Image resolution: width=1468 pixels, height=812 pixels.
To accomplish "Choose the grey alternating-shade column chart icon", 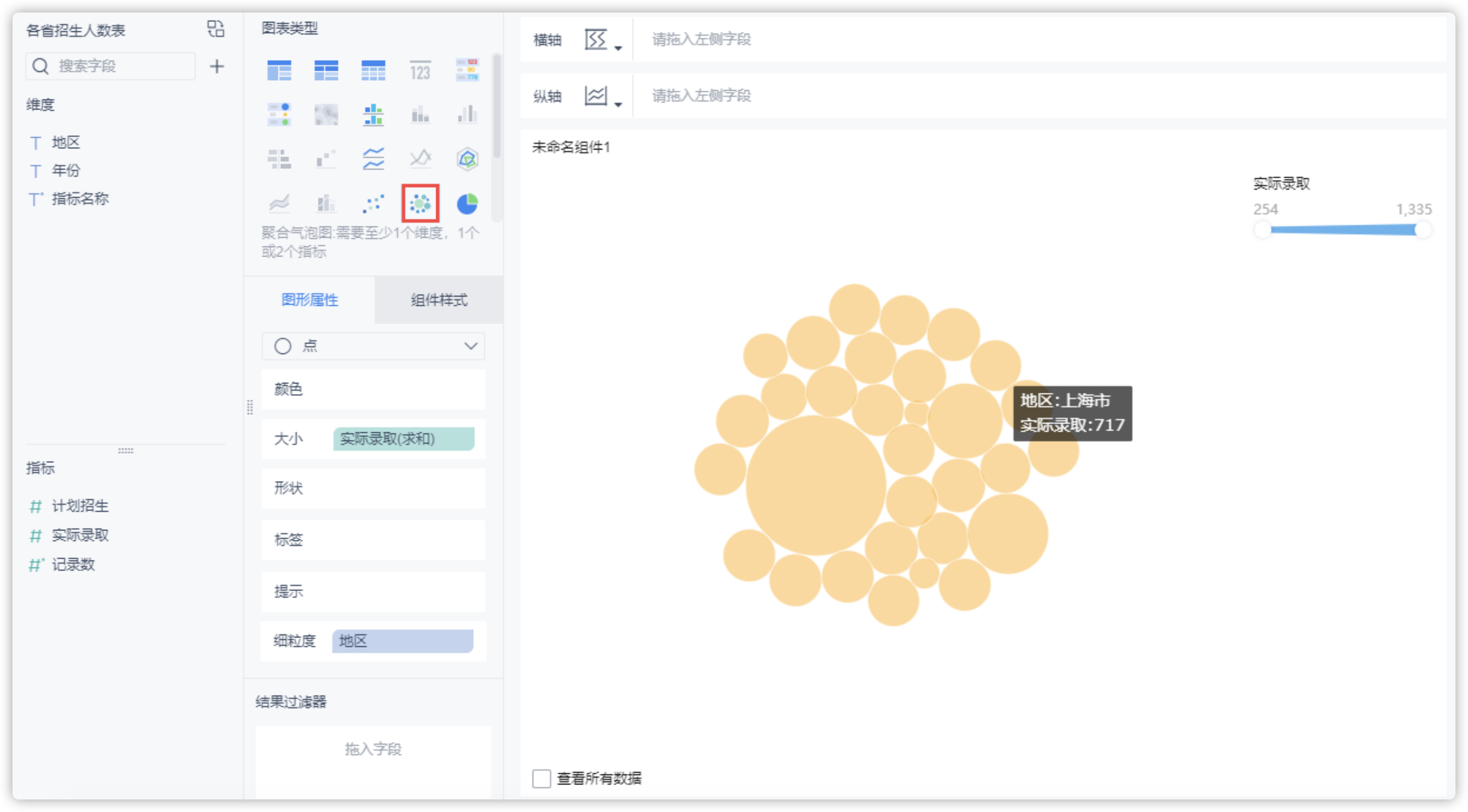I will tap(467, 114).
